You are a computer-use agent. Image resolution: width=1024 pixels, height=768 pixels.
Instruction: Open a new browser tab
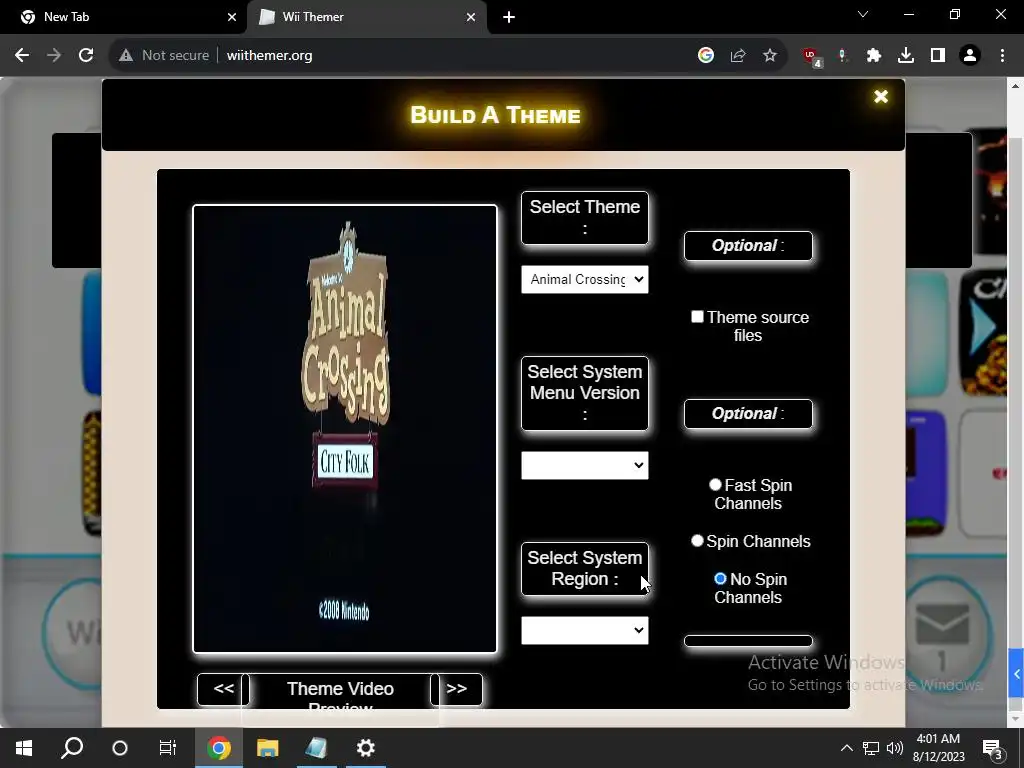click(x=509, y=17)
